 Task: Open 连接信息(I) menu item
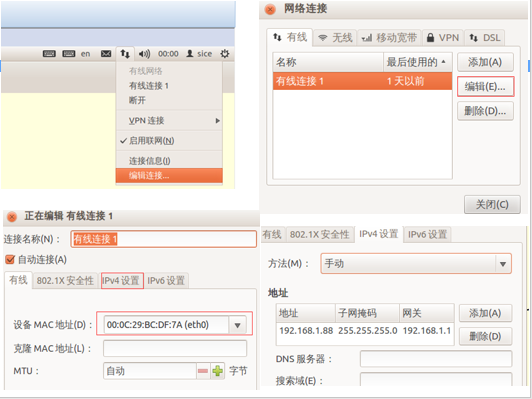[x=169, y=160]
